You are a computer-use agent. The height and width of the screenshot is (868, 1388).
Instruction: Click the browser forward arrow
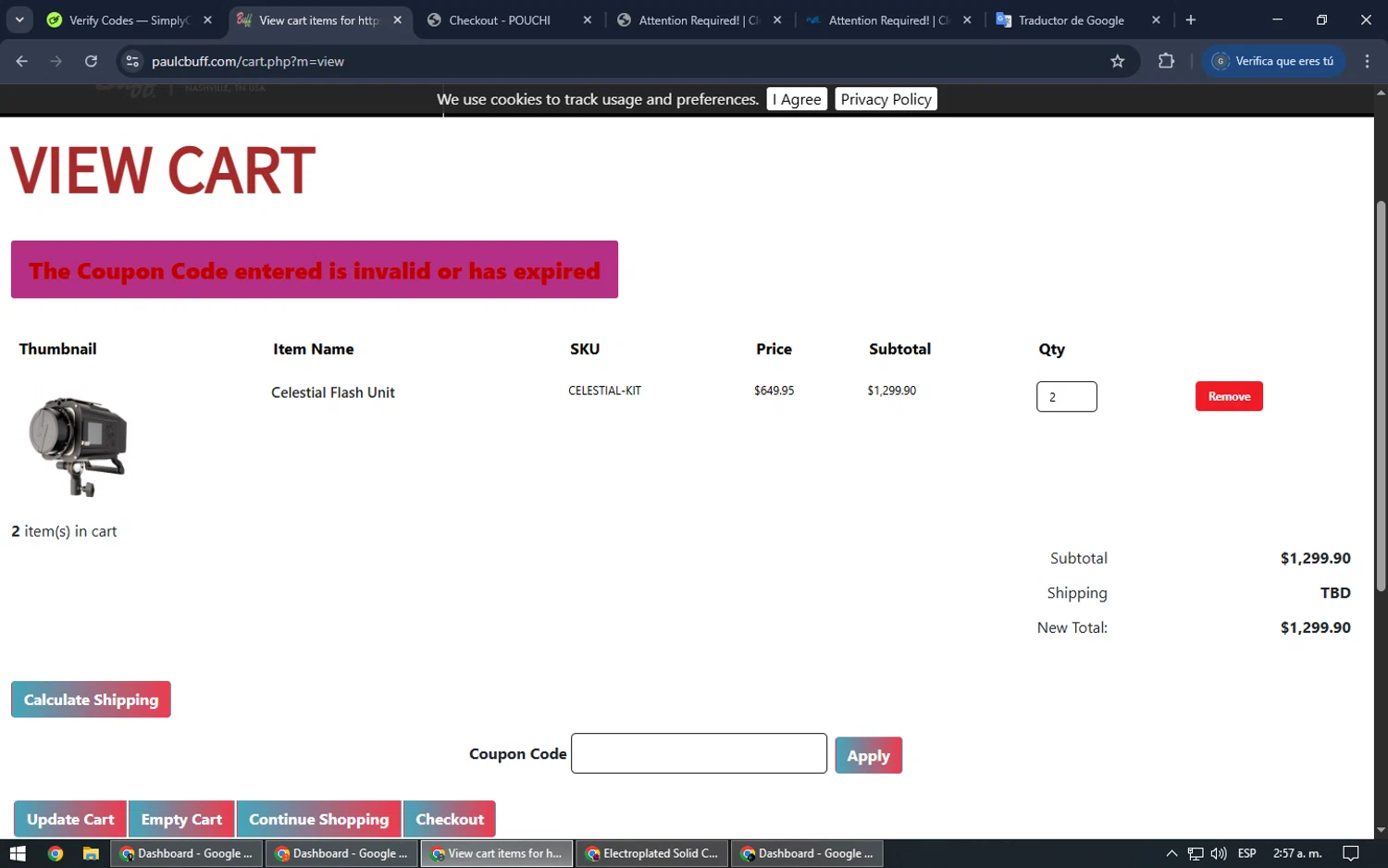(56, 61)
